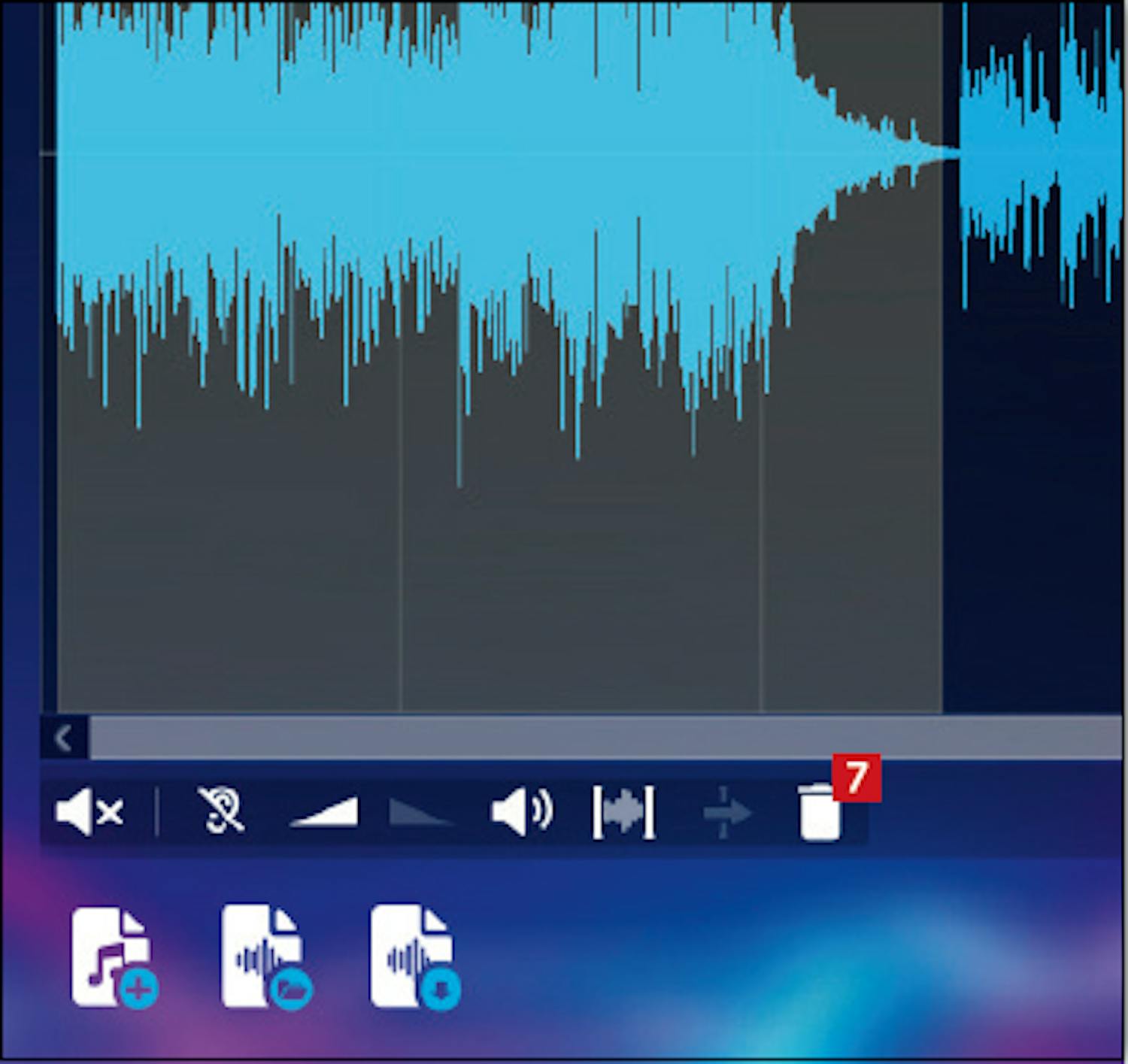Click the red number 7 badge
Image resolution: width=1128 pixels, height=1064 pixels.
pos(857,778)
